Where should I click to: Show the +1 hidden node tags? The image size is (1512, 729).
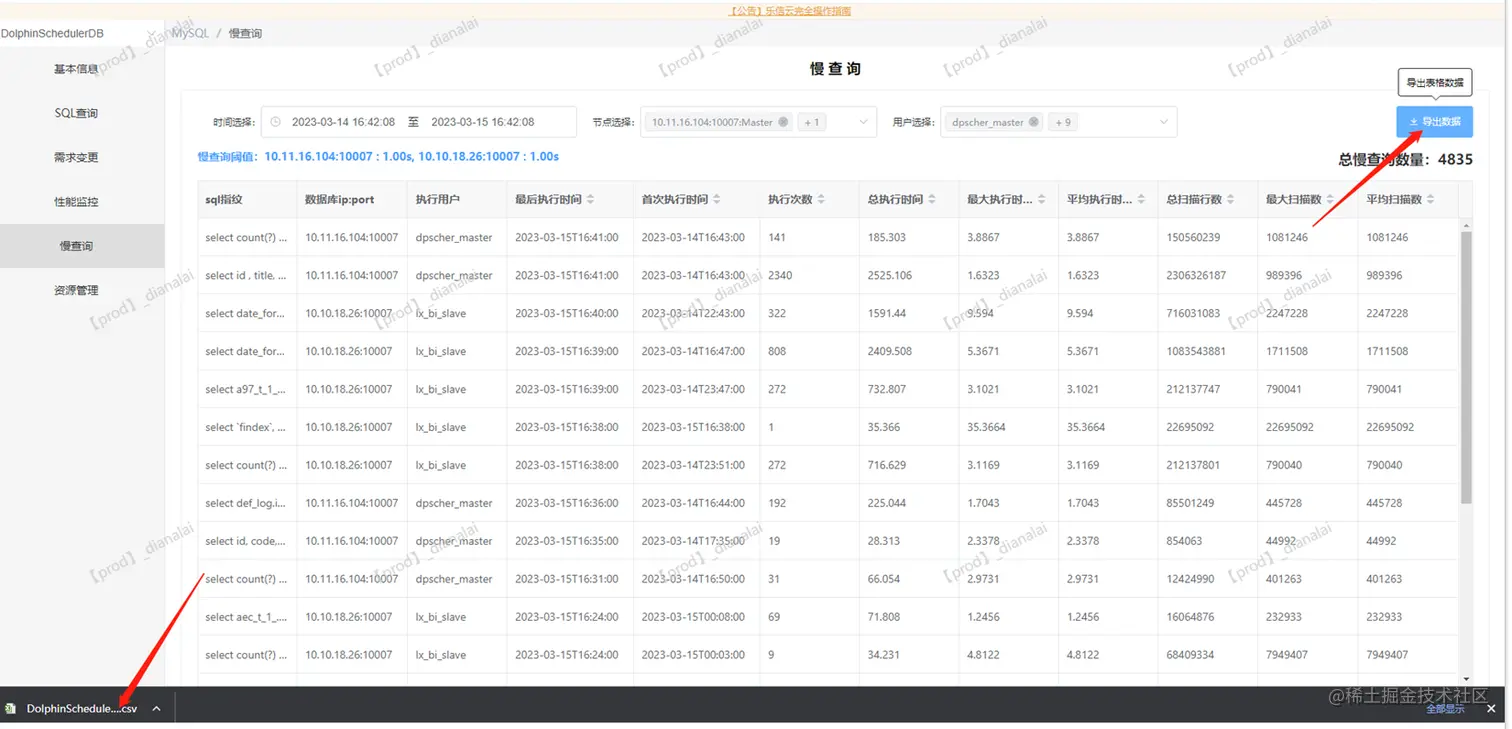812,122
